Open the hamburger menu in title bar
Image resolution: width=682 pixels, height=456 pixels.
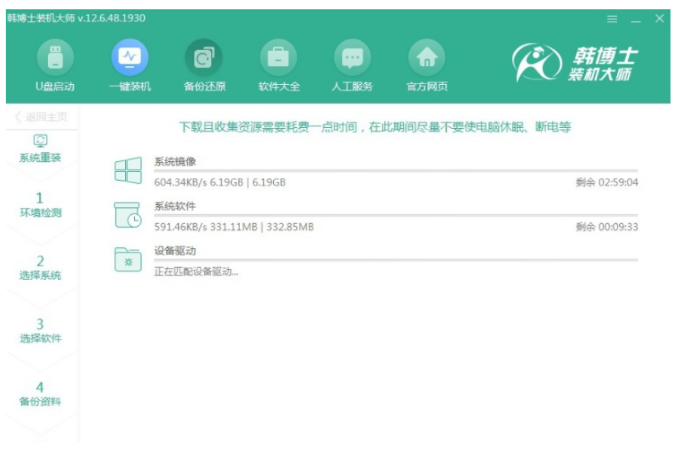point(612,19)
